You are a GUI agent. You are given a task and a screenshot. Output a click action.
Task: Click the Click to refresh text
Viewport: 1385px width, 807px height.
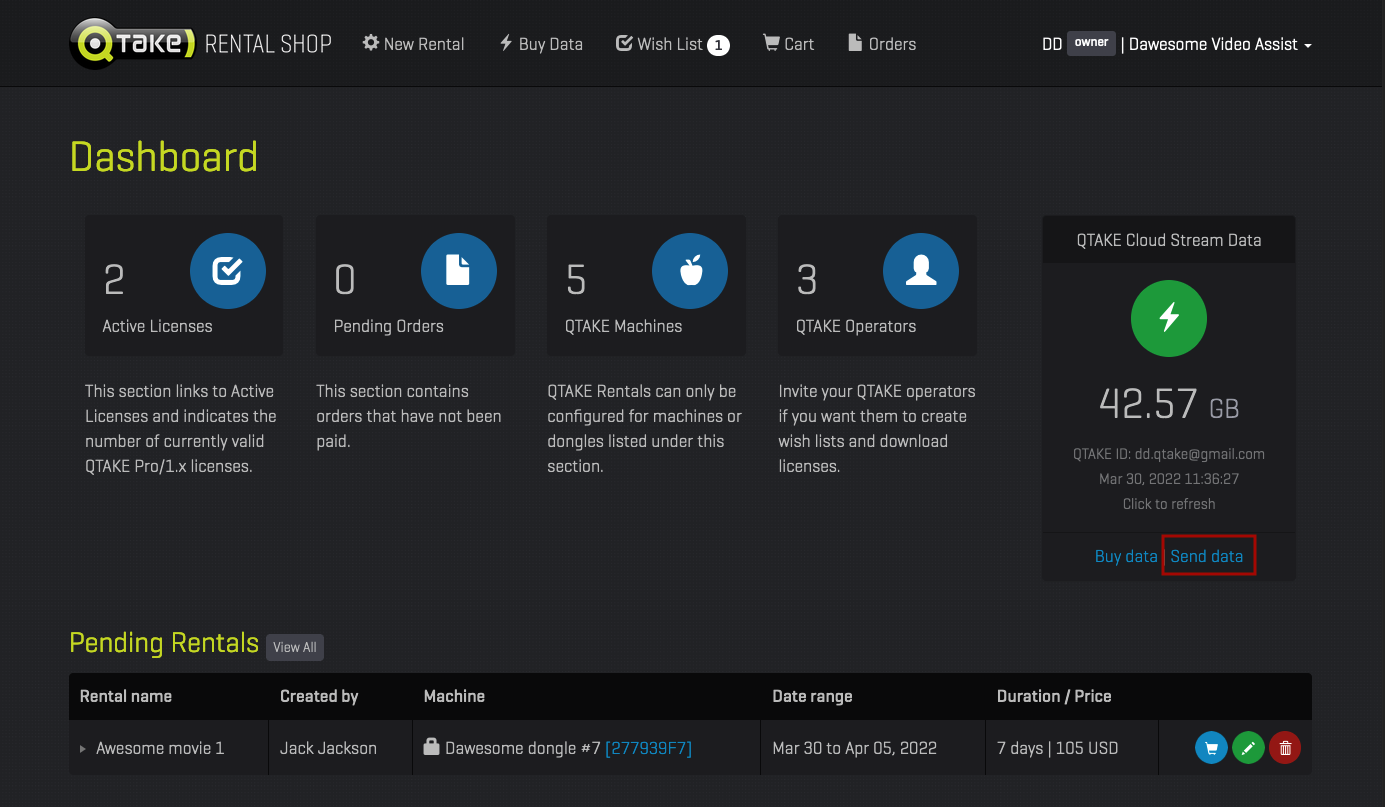(1169, 504)
